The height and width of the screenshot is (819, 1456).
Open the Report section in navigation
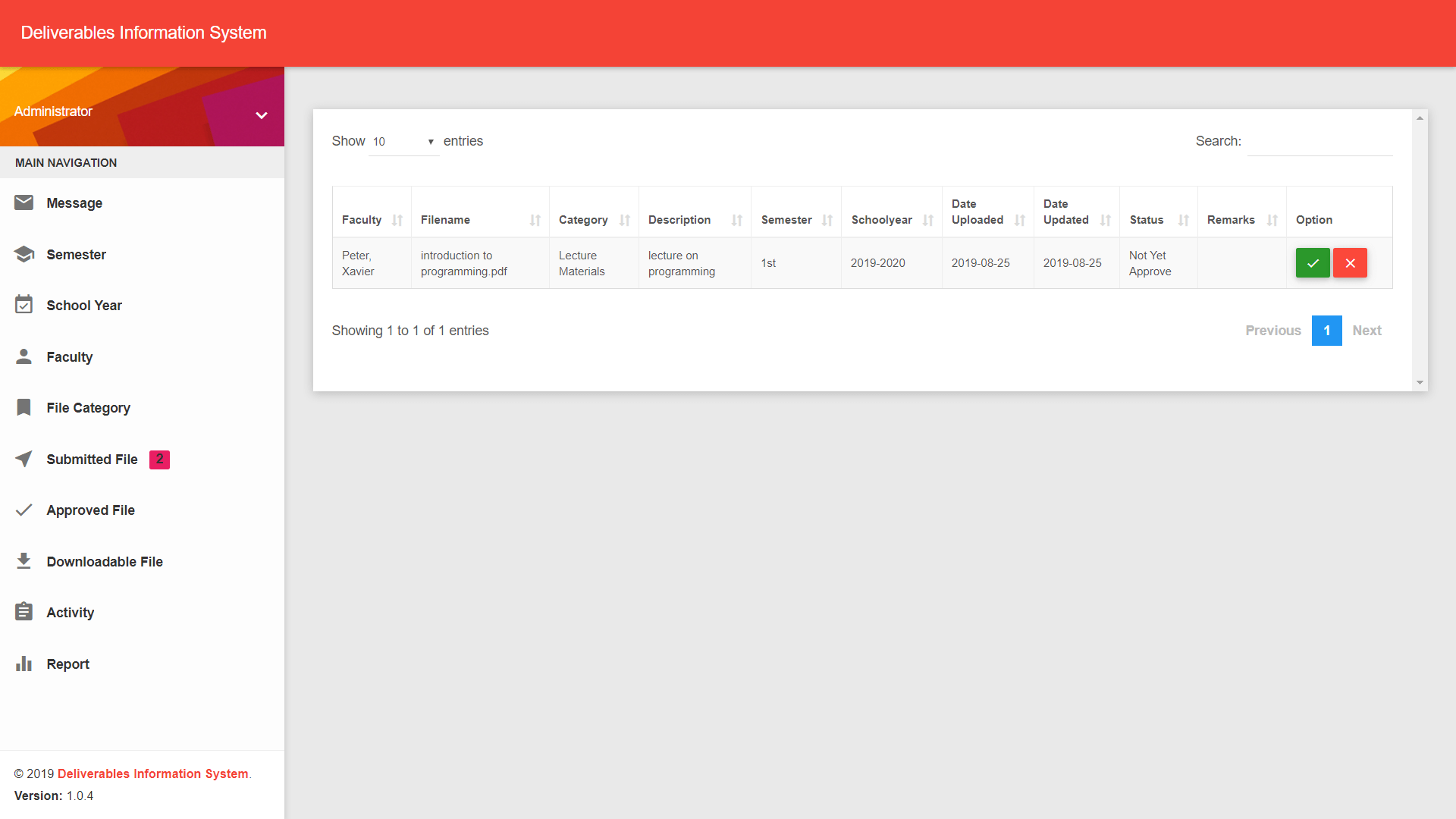pos(67,664)
